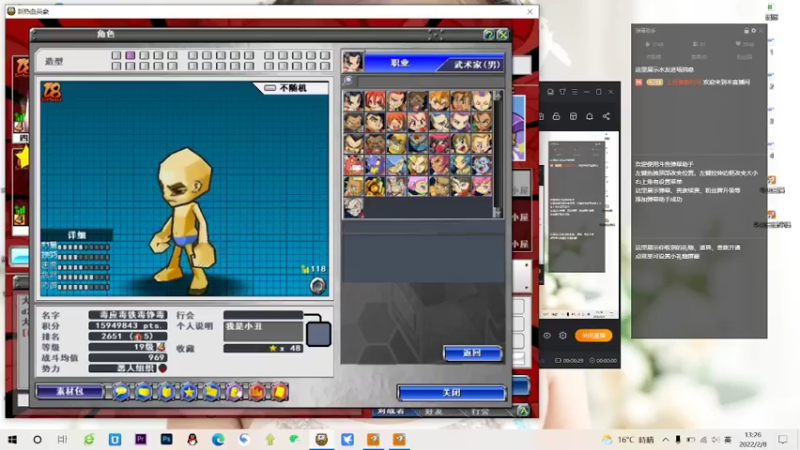Select the white-haired portrait in last row
800x450 pixels.
coord(353,207)
